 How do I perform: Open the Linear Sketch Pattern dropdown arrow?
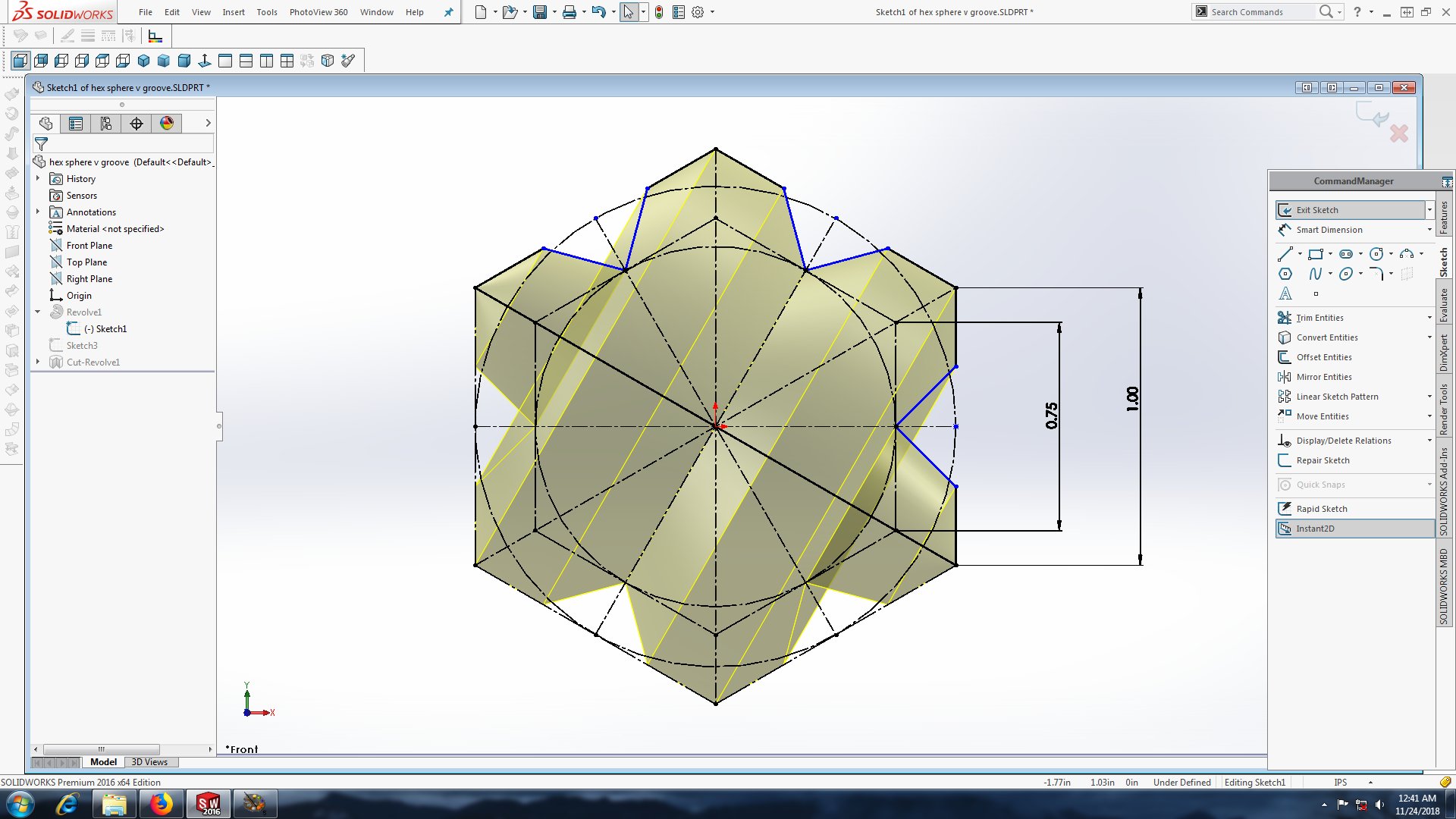[1429, 397]
